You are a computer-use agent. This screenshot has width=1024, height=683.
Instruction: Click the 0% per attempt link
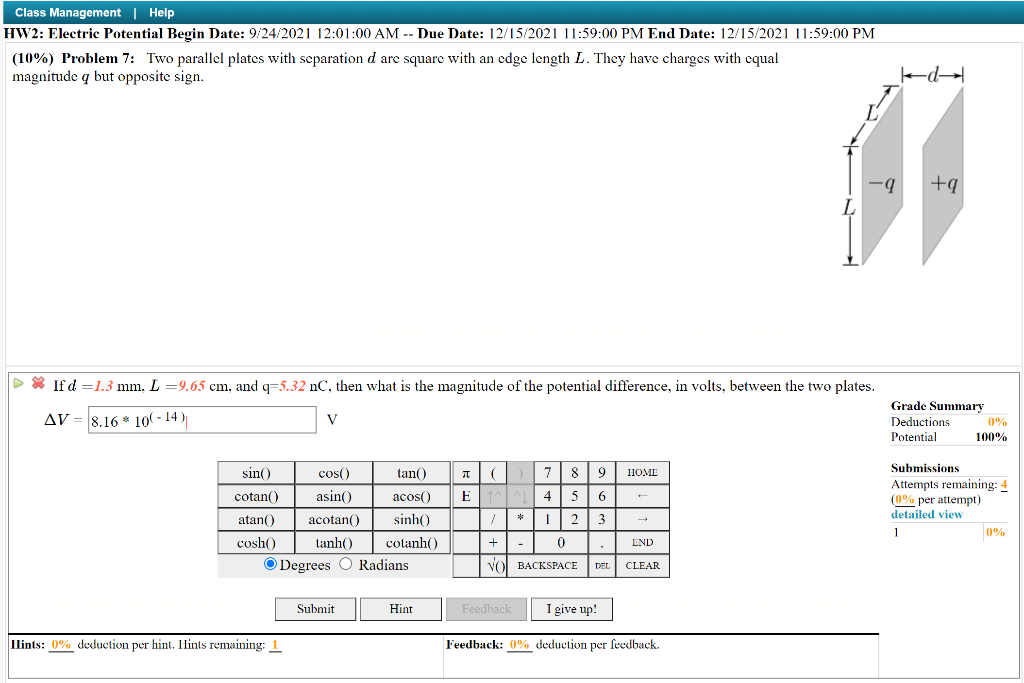(904, 500)
